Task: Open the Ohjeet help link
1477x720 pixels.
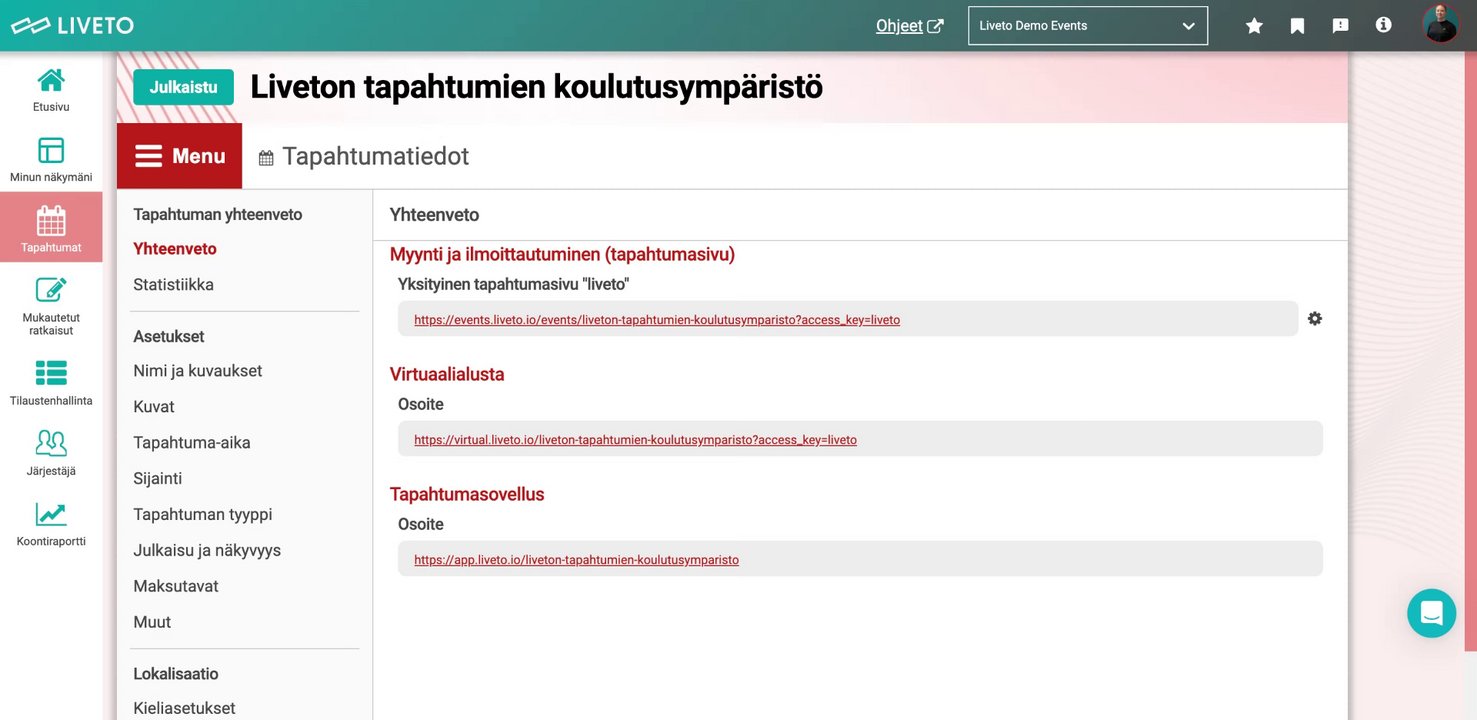Action: point(899,26)
